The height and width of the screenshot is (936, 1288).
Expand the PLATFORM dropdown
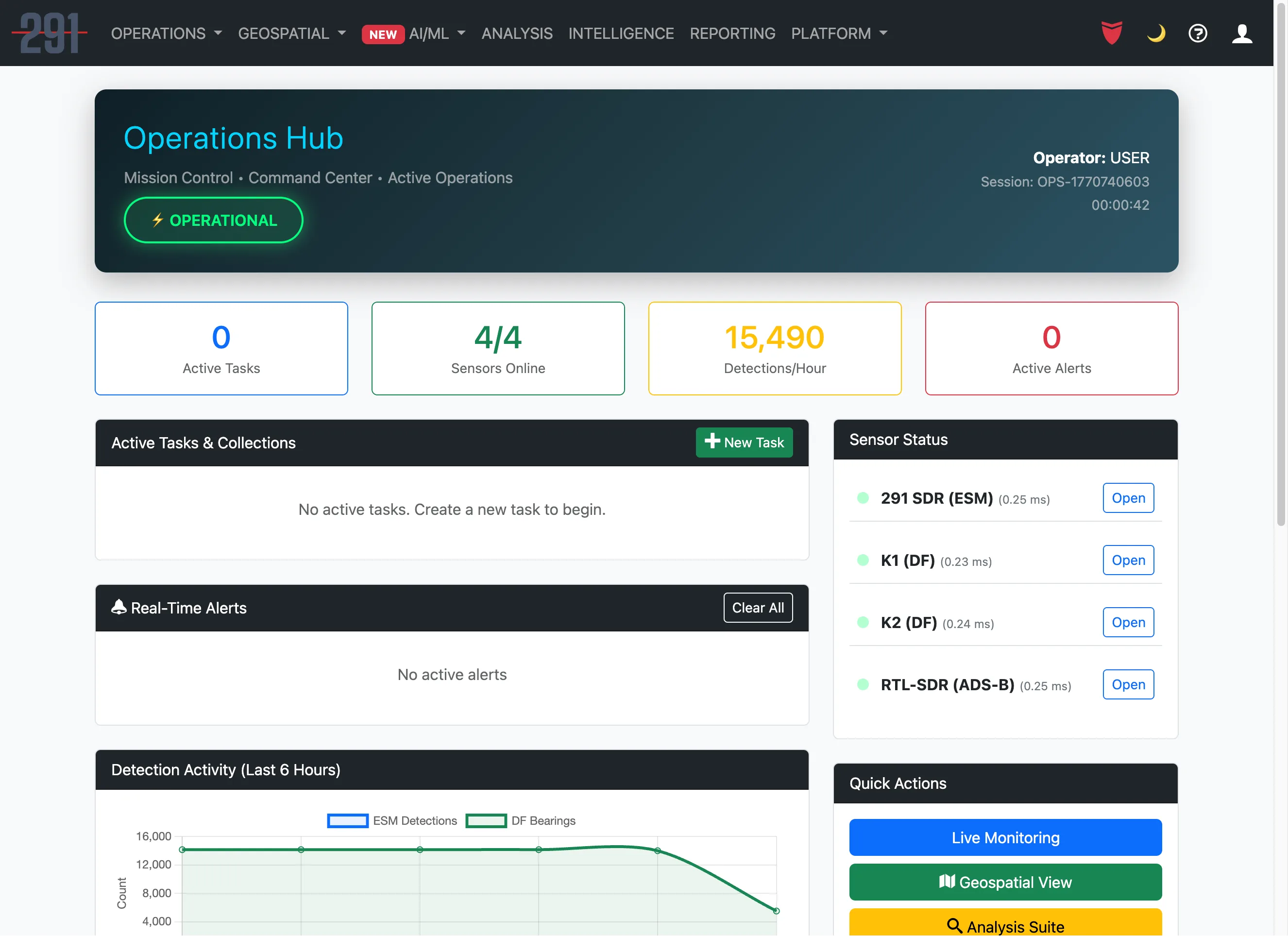pyautogui.click(x=838, y=34)
